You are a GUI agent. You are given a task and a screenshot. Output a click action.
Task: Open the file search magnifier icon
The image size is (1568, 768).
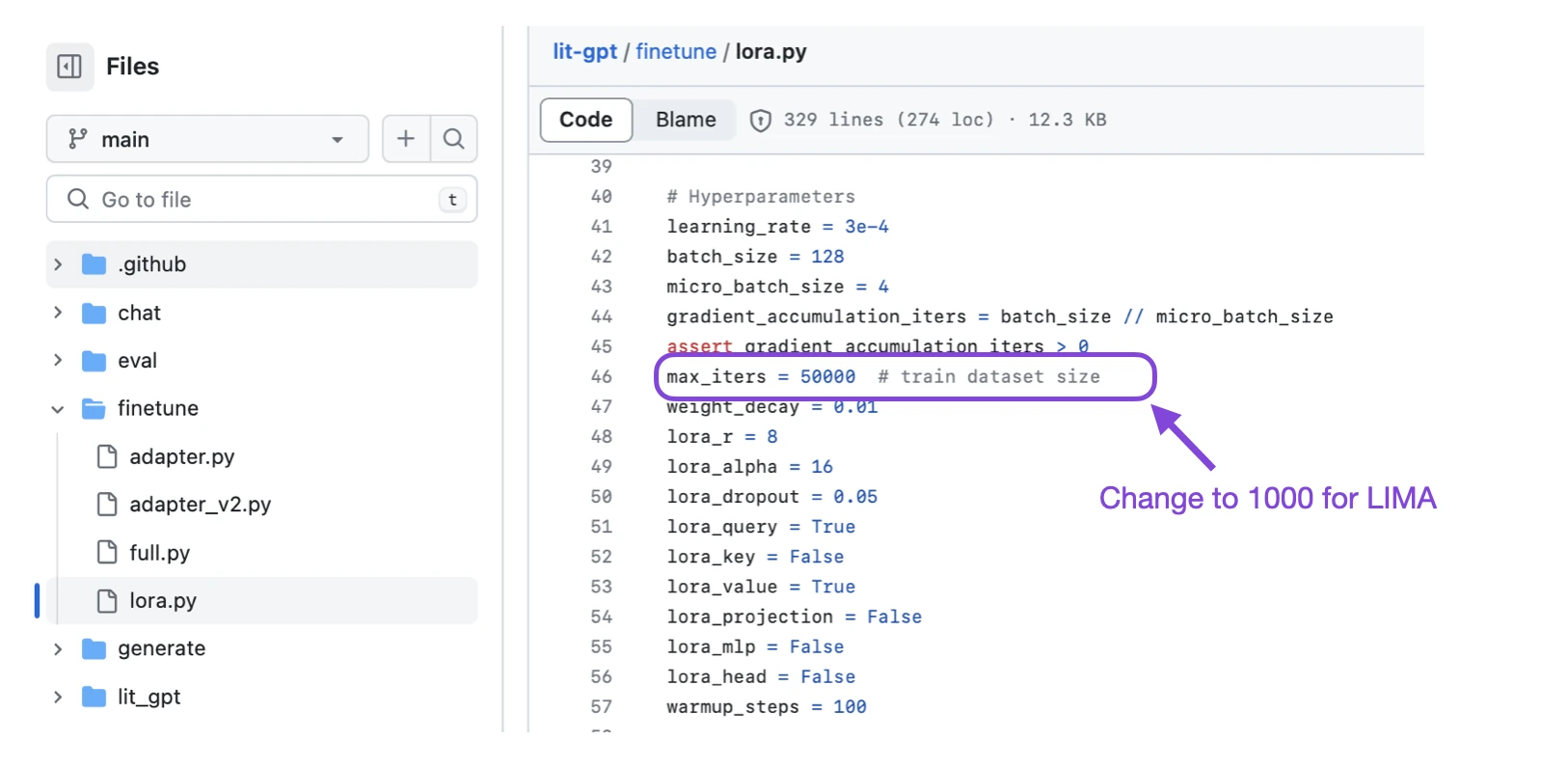453,139
